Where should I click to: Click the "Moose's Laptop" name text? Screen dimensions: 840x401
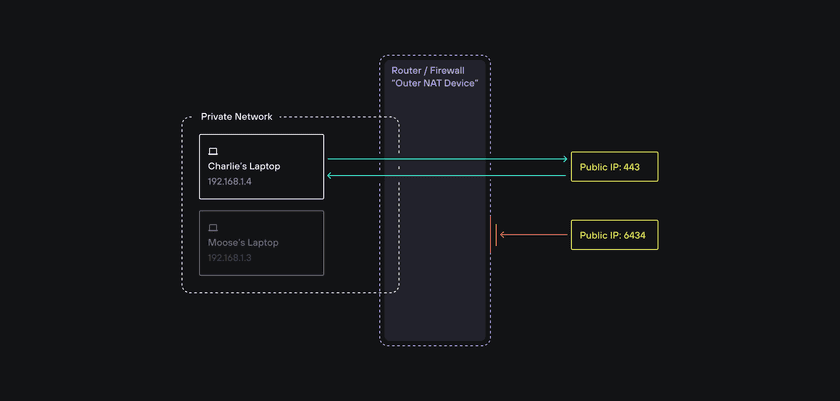[x=243, y=242]
